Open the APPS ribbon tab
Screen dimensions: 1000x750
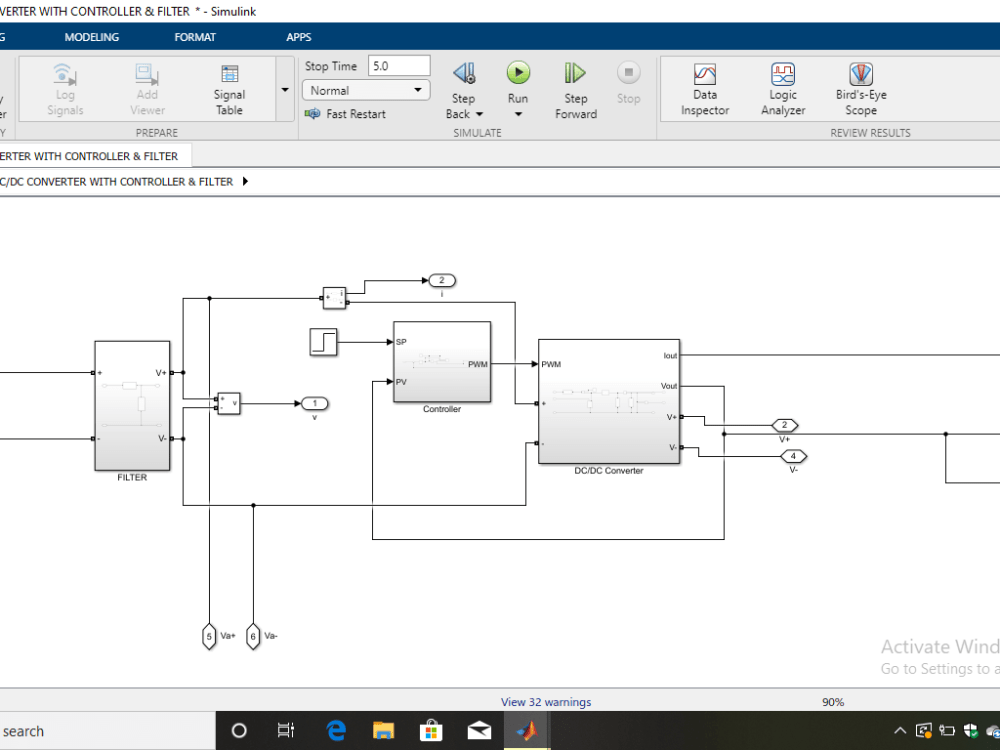298,37
